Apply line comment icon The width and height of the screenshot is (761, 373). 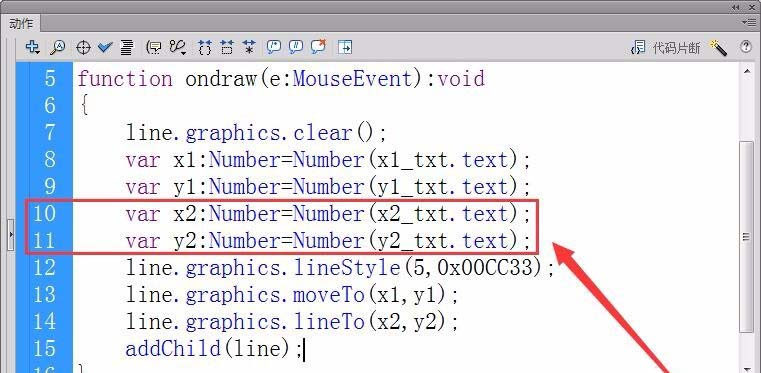tap(296, 47)
